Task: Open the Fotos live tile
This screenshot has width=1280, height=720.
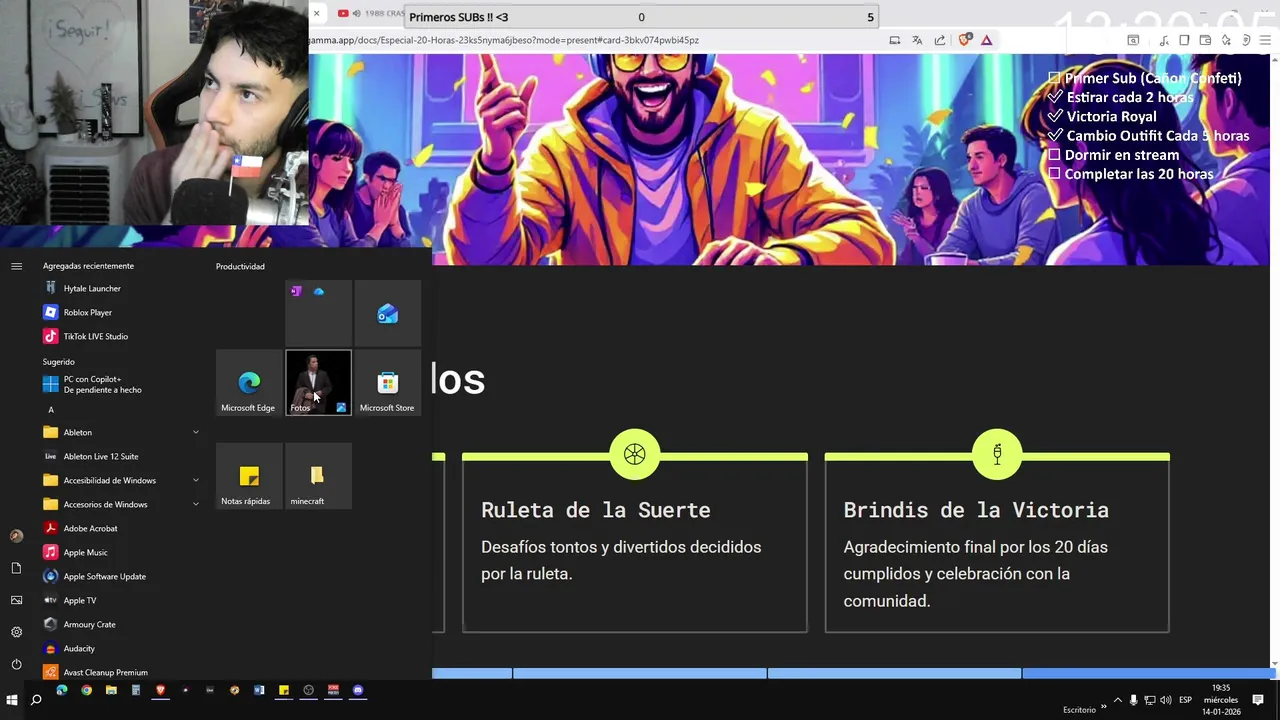Action: coord(318,382)
